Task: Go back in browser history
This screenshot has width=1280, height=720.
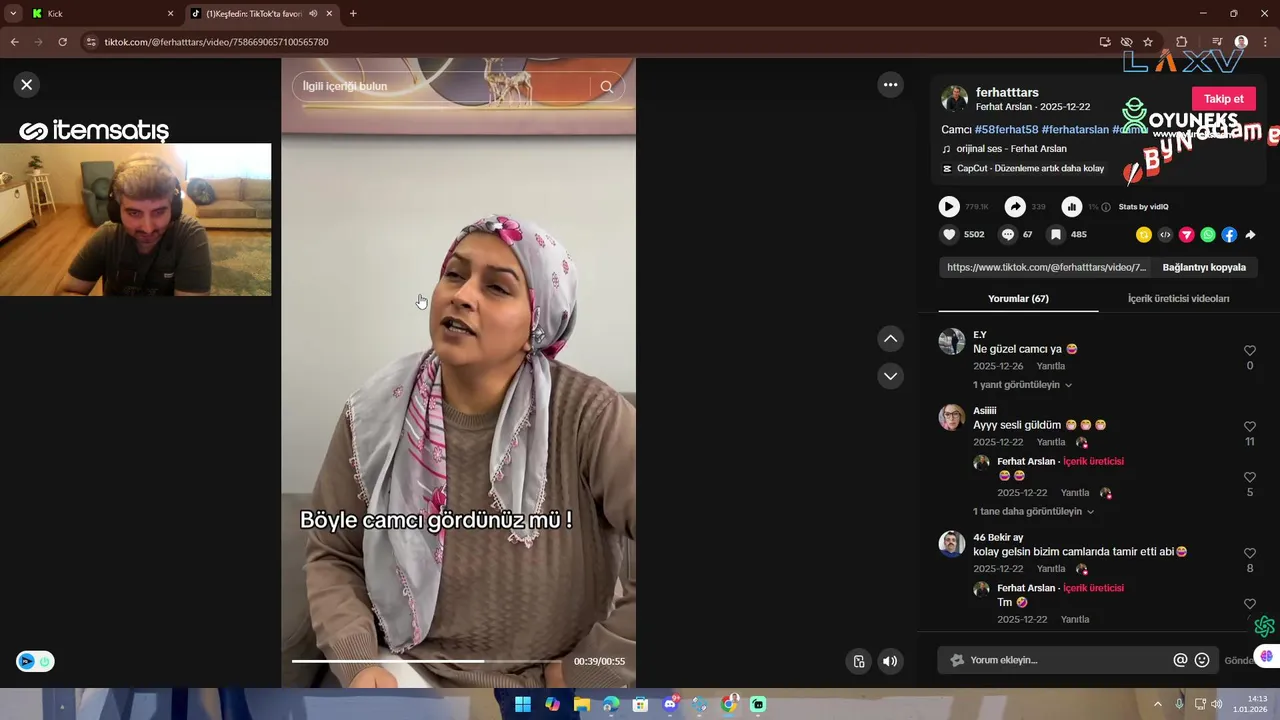Action: [x=14, y=42]
